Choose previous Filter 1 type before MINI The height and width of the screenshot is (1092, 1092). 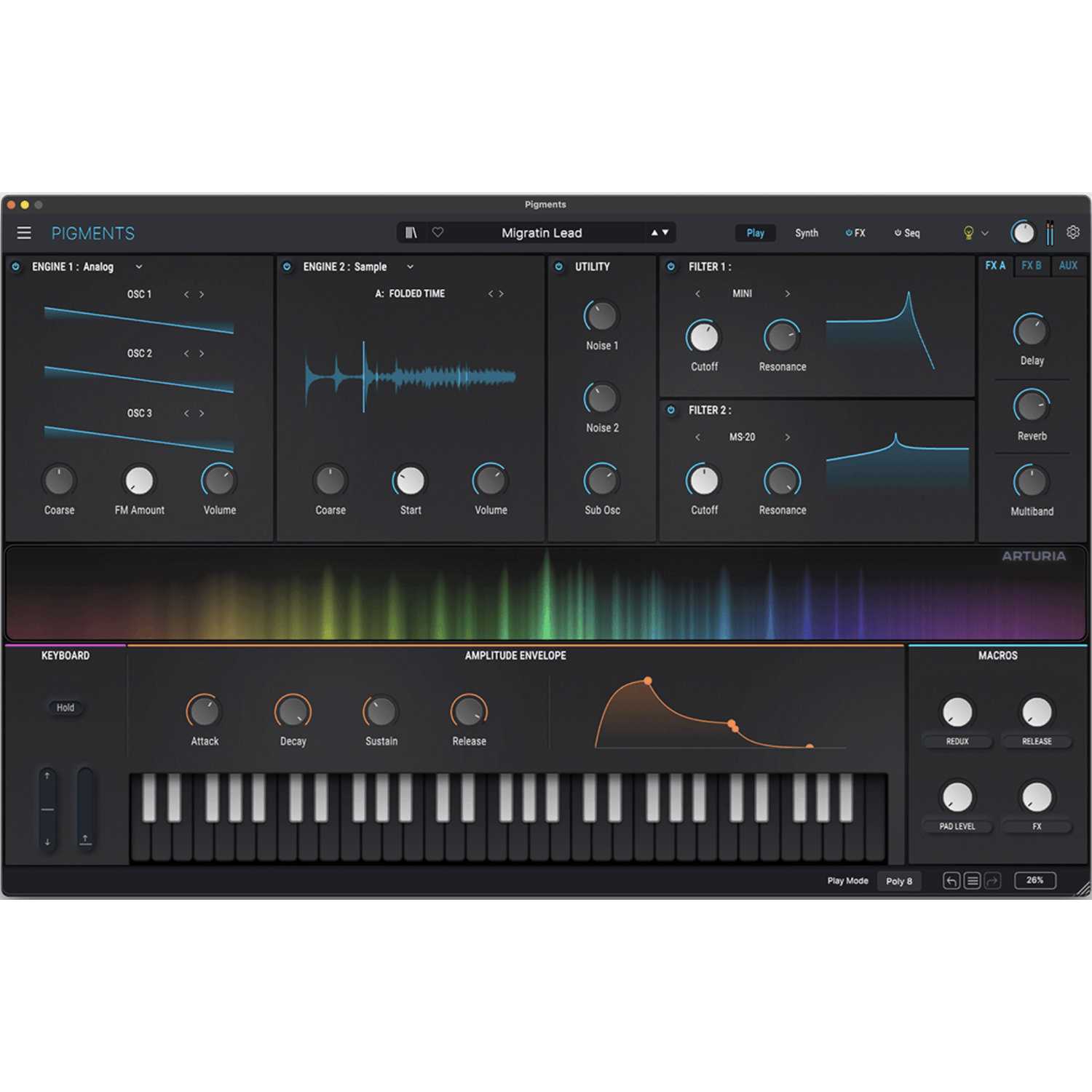[x=697, y=293]
